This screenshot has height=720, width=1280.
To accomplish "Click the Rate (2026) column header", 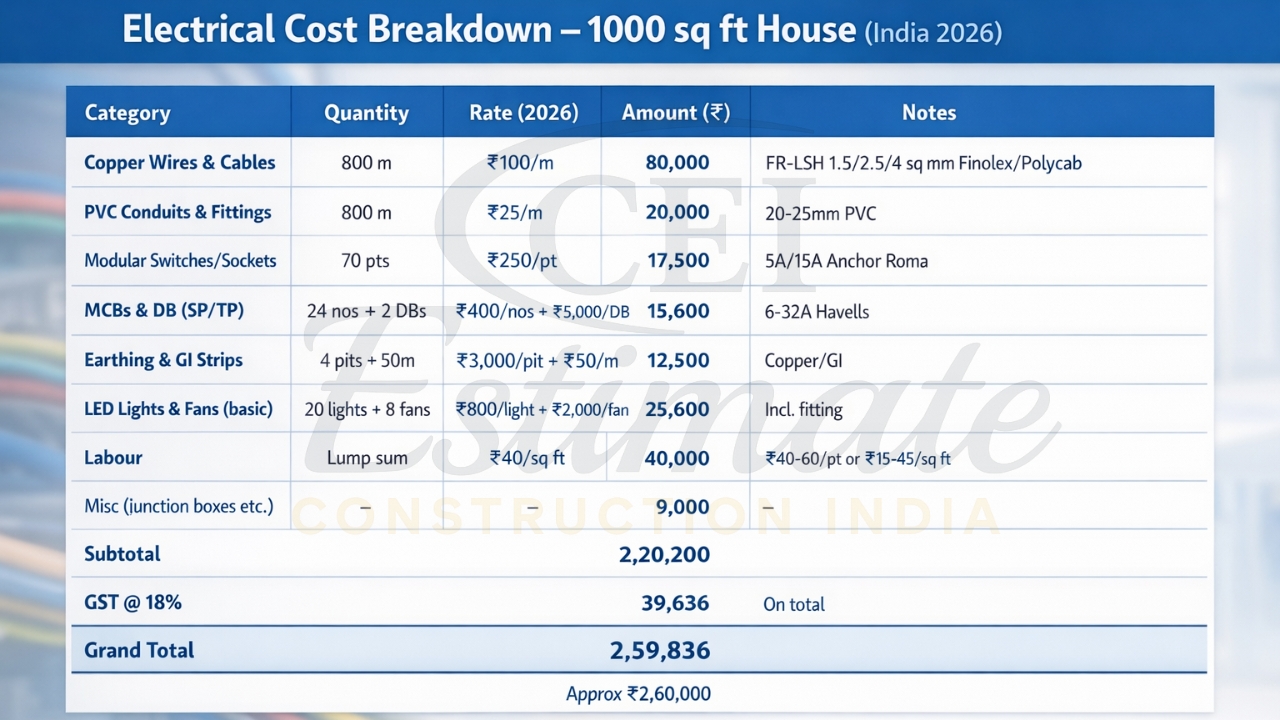I will point(521,112).
